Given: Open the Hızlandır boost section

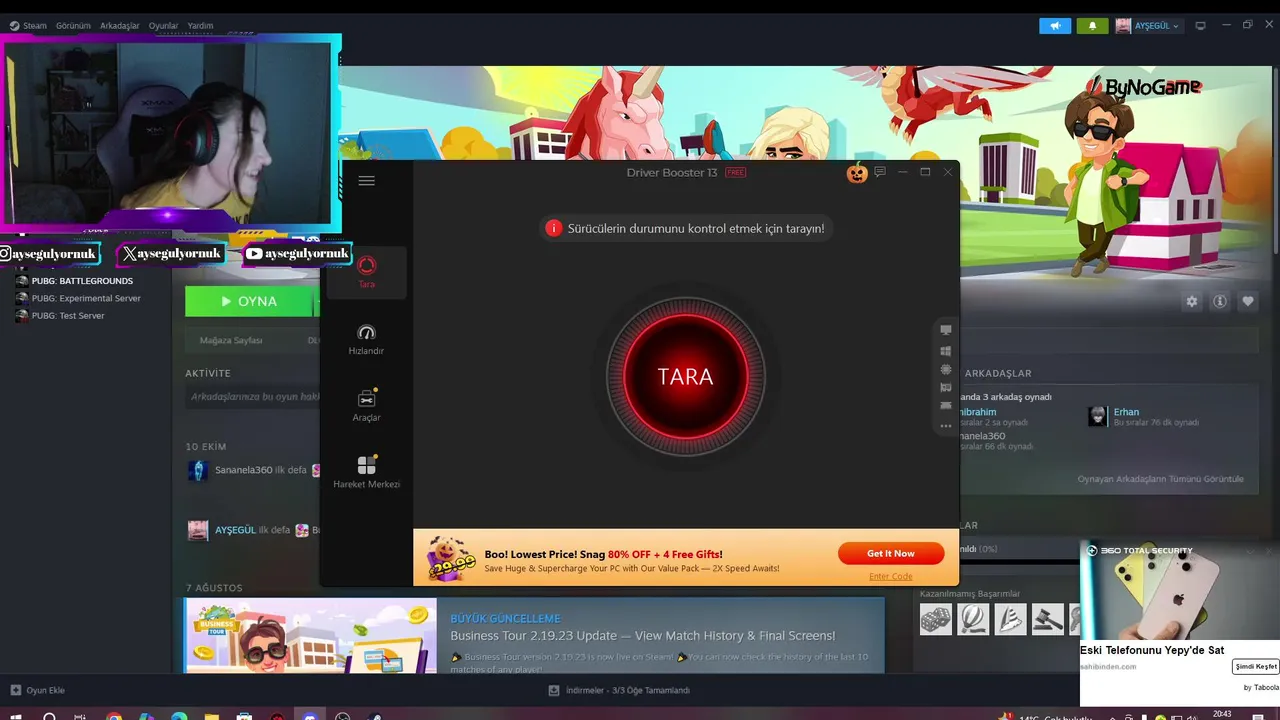Looking at the screenshot, I should click(366, 340).
